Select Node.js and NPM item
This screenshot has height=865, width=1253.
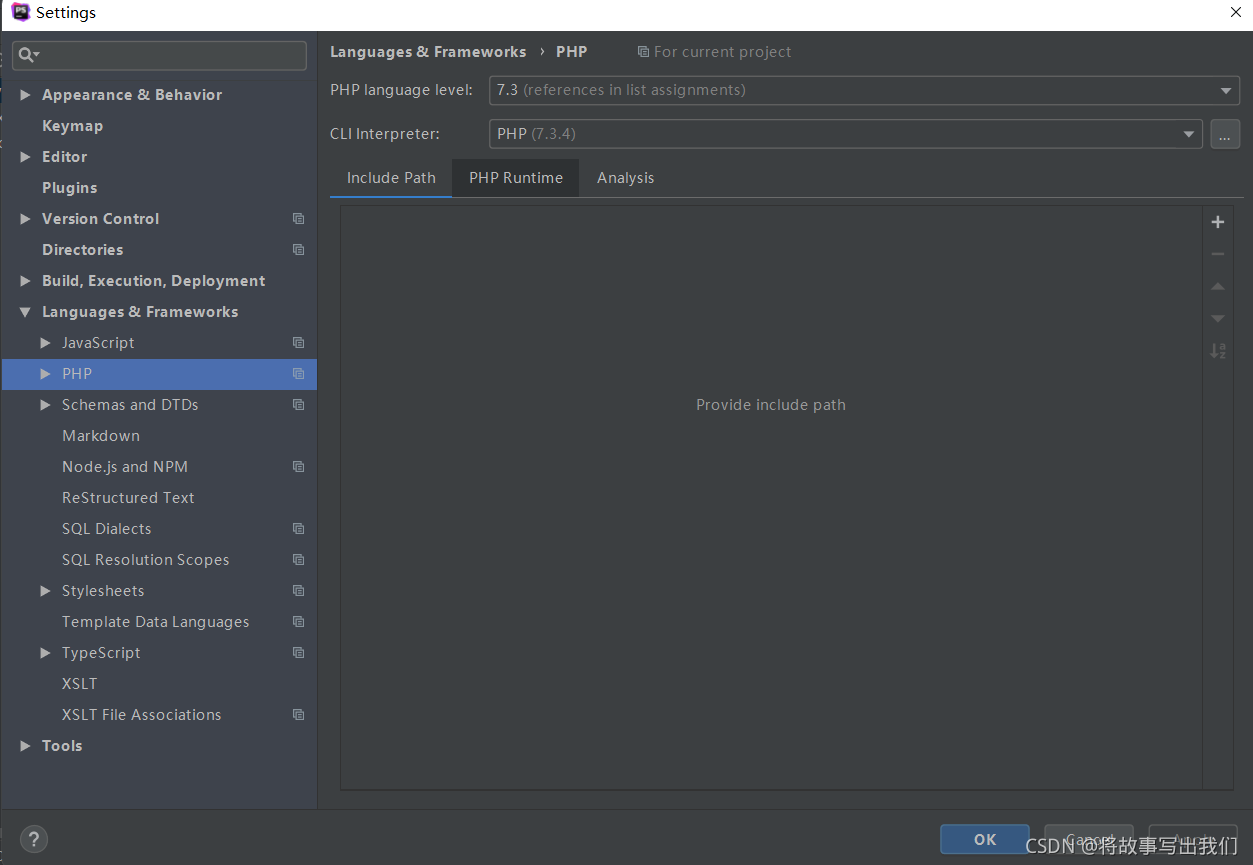[x=125, y=467]
